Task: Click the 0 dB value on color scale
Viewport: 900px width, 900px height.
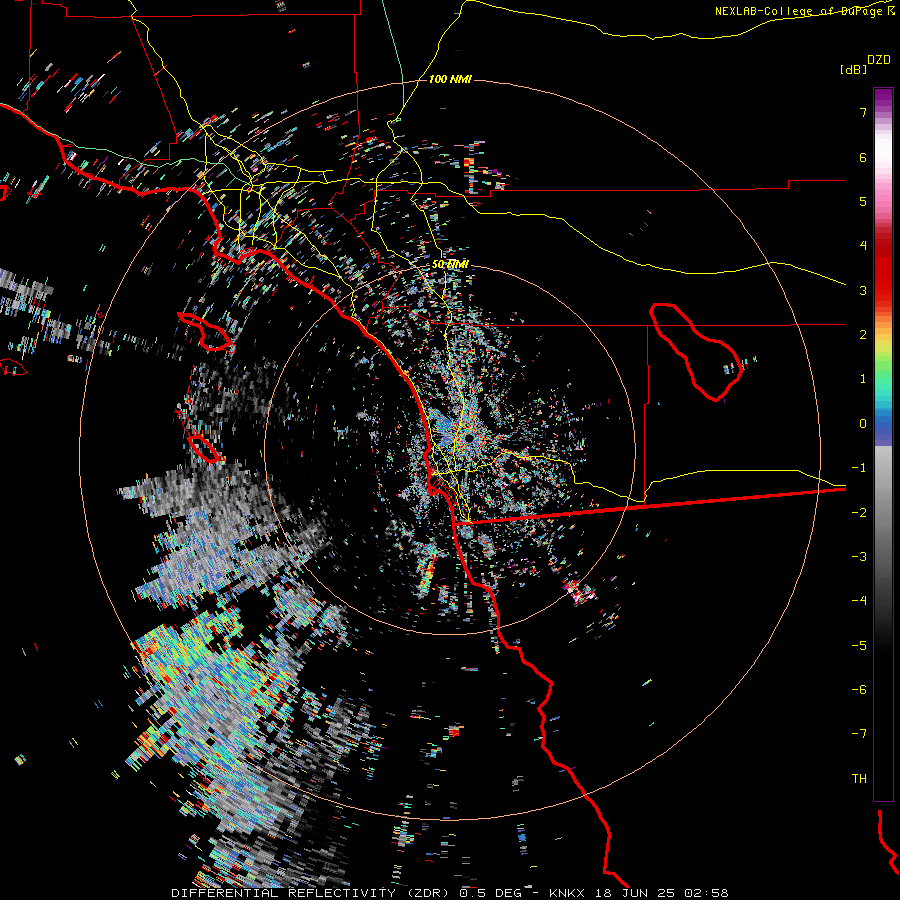Action: (x=863, y=424)
